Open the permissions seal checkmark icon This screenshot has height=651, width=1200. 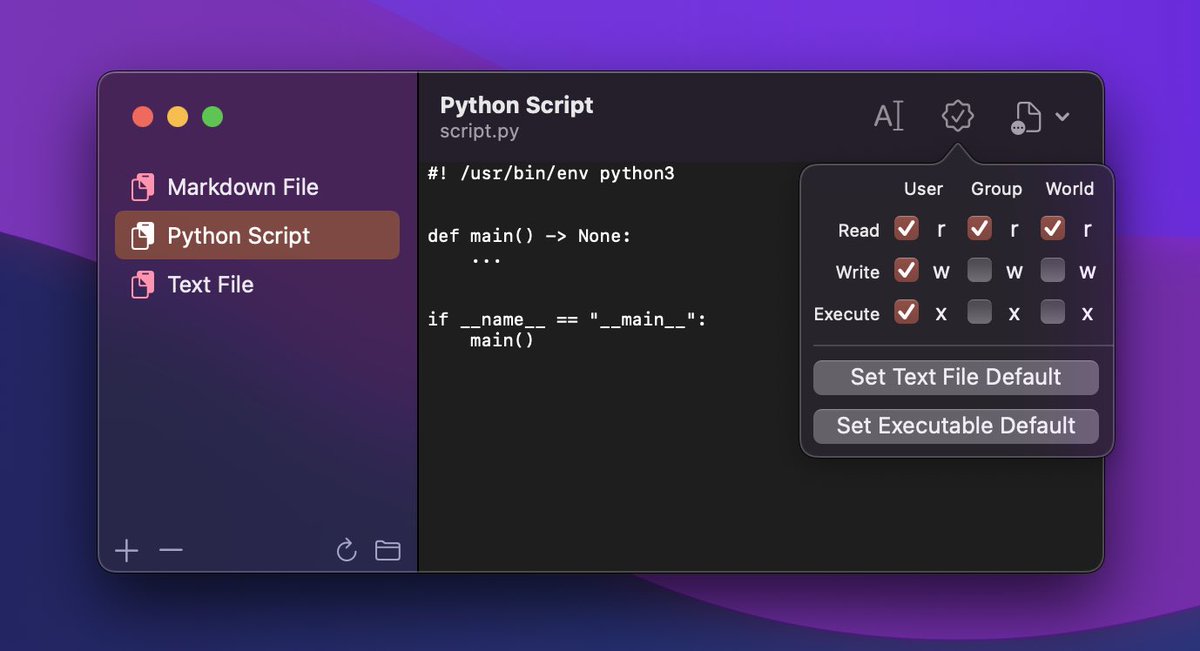(958, 116)
